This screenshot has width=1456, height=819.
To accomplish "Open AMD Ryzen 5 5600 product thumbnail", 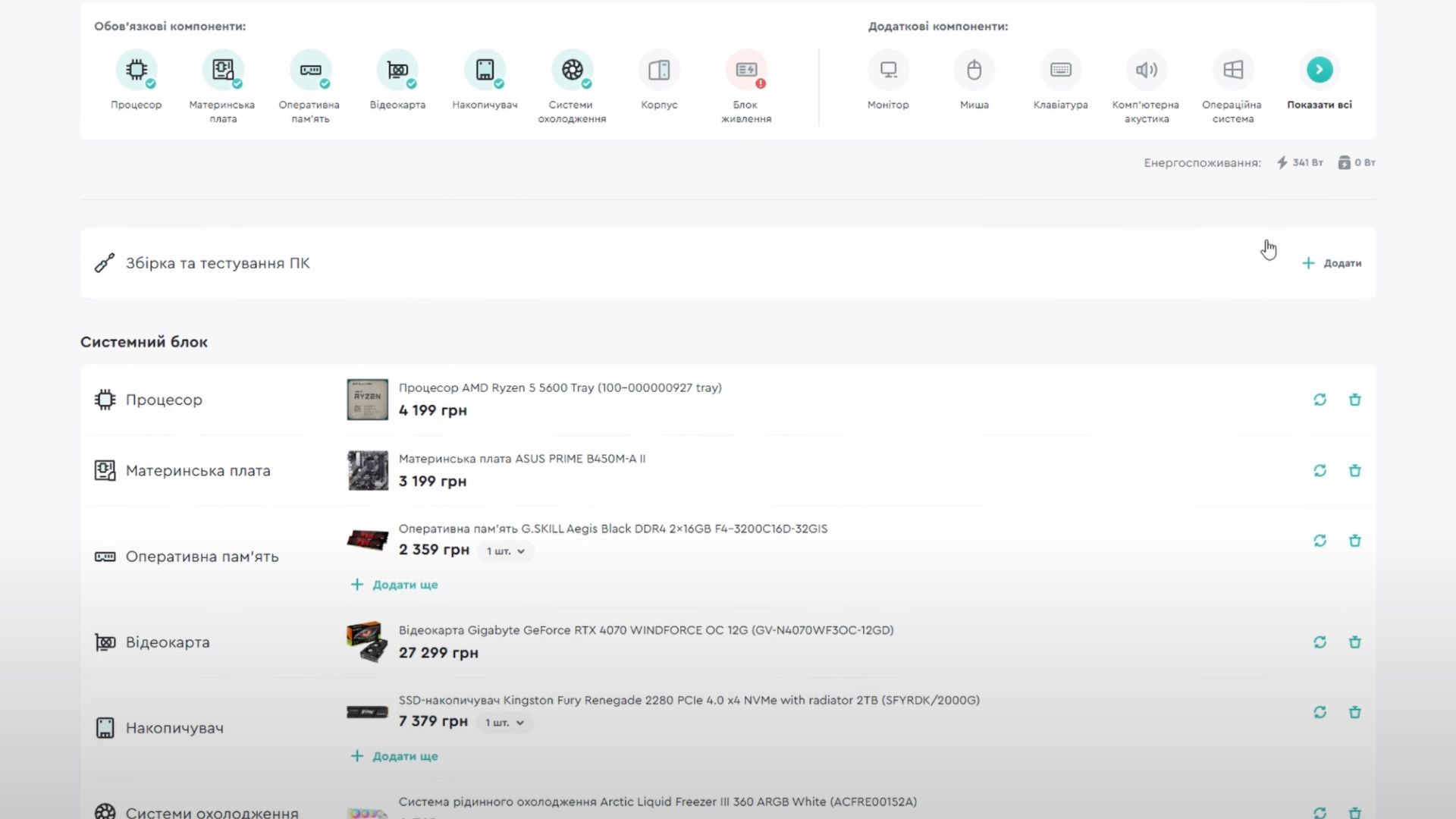I will tap(368, 400).
